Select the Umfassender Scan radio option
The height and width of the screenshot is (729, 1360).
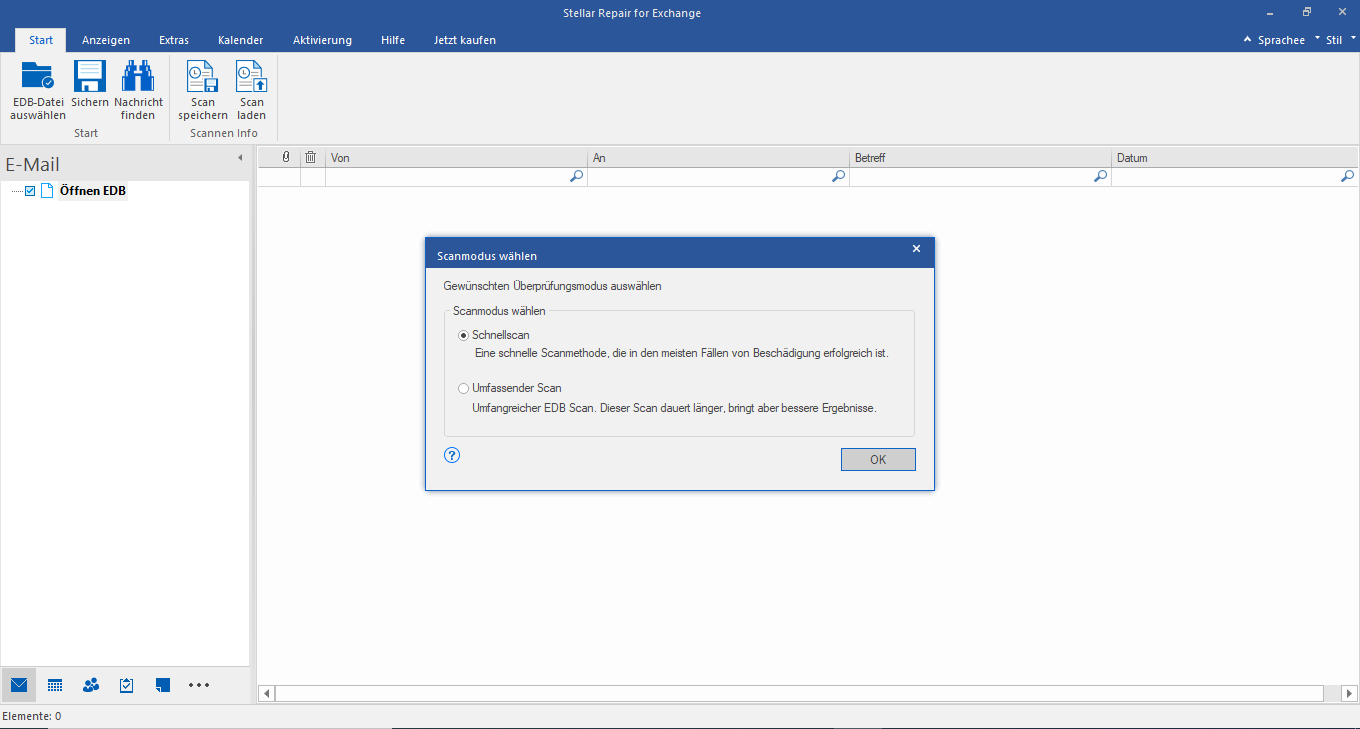463,388
